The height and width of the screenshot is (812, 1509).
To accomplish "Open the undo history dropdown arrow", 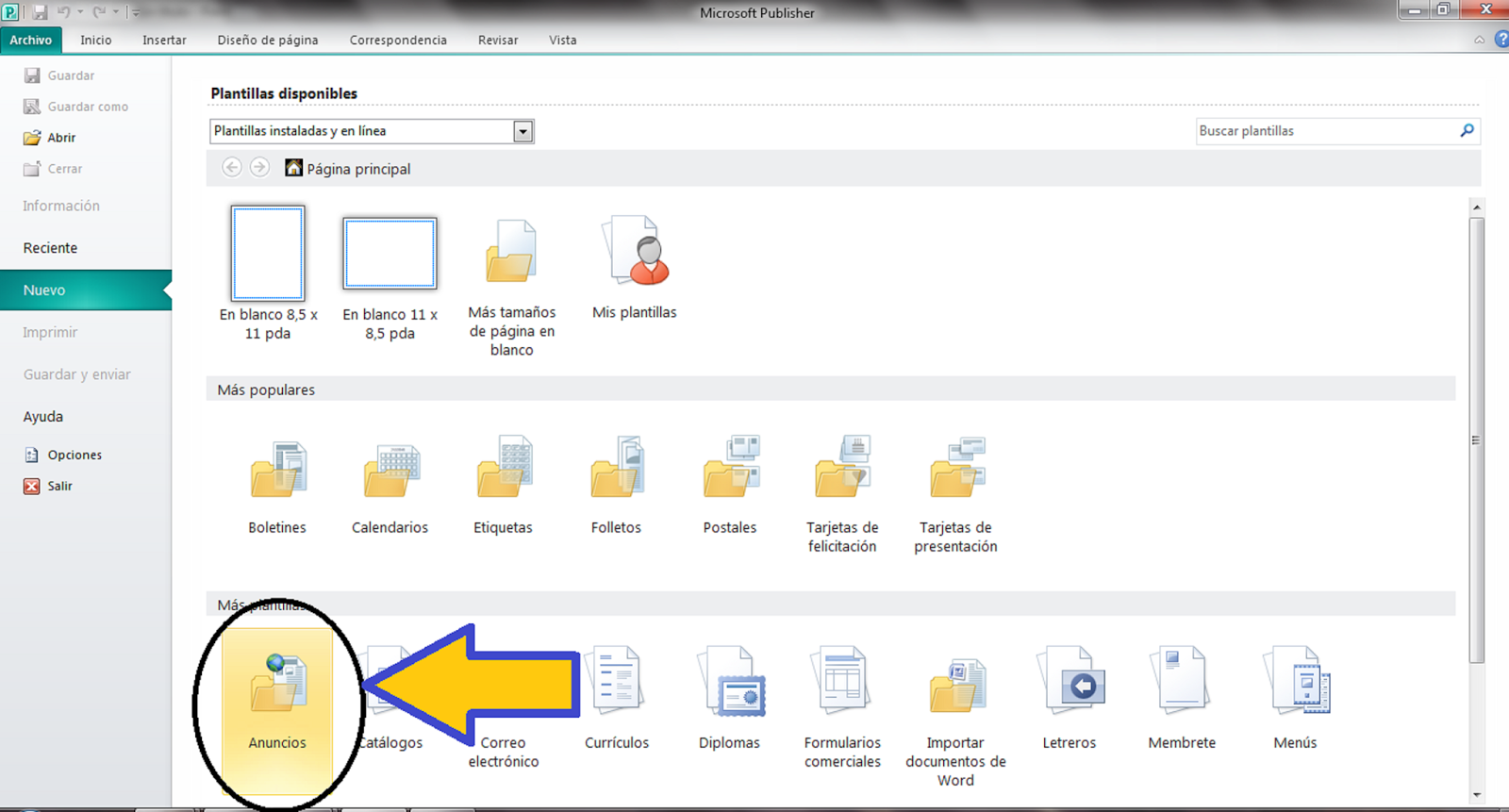I will [x=80, y=12].
